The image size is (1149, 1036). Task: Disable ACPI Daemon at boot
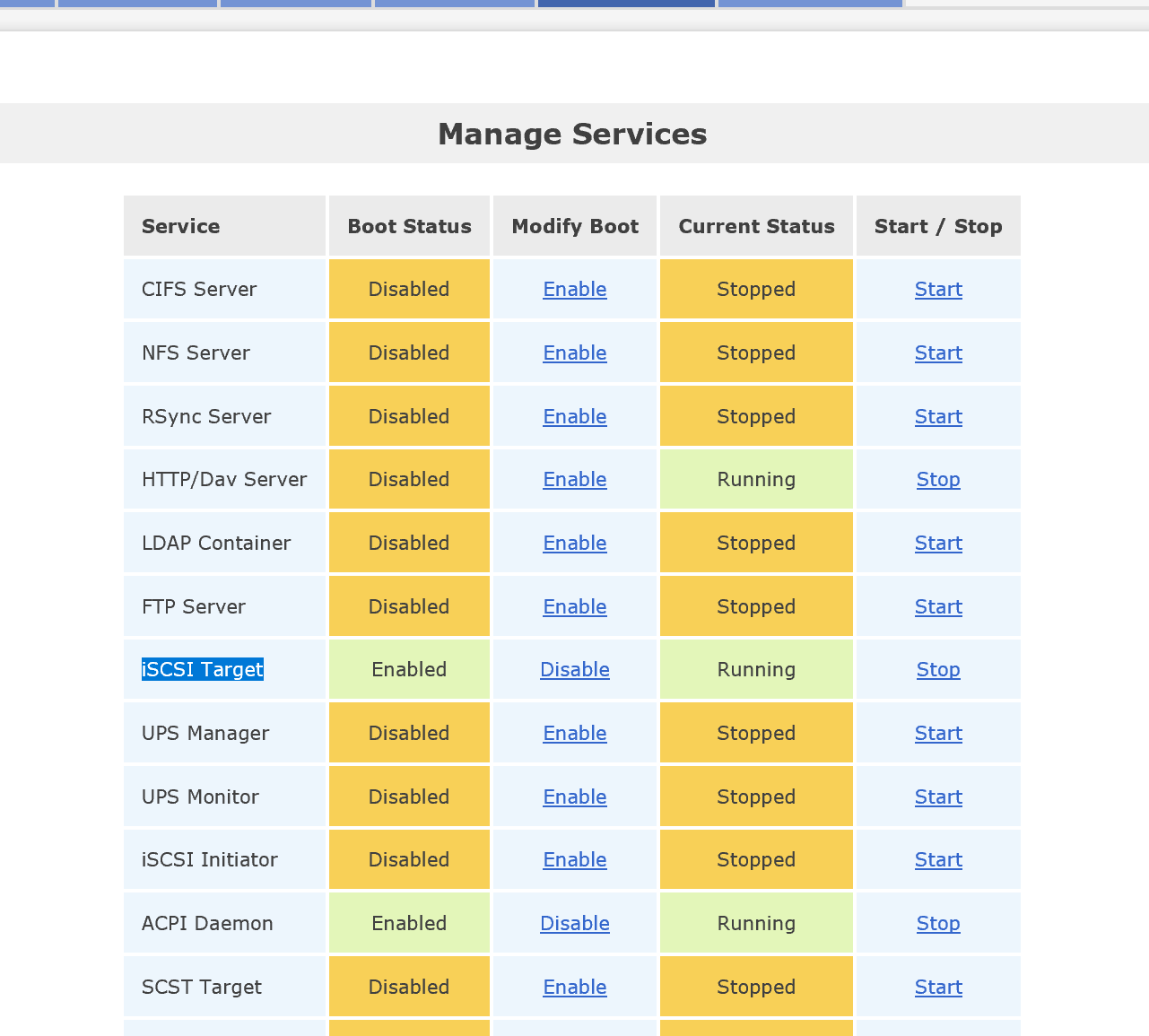(x=575, y=924)
